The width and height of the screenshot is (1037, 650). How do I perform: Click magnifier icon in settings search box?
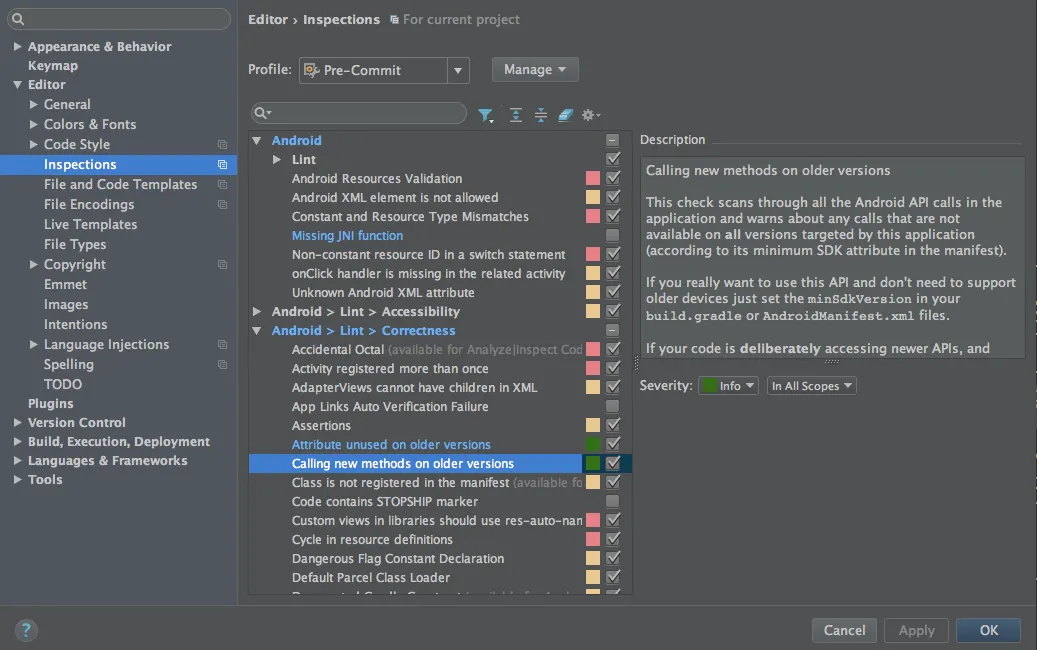click(19, 19)
